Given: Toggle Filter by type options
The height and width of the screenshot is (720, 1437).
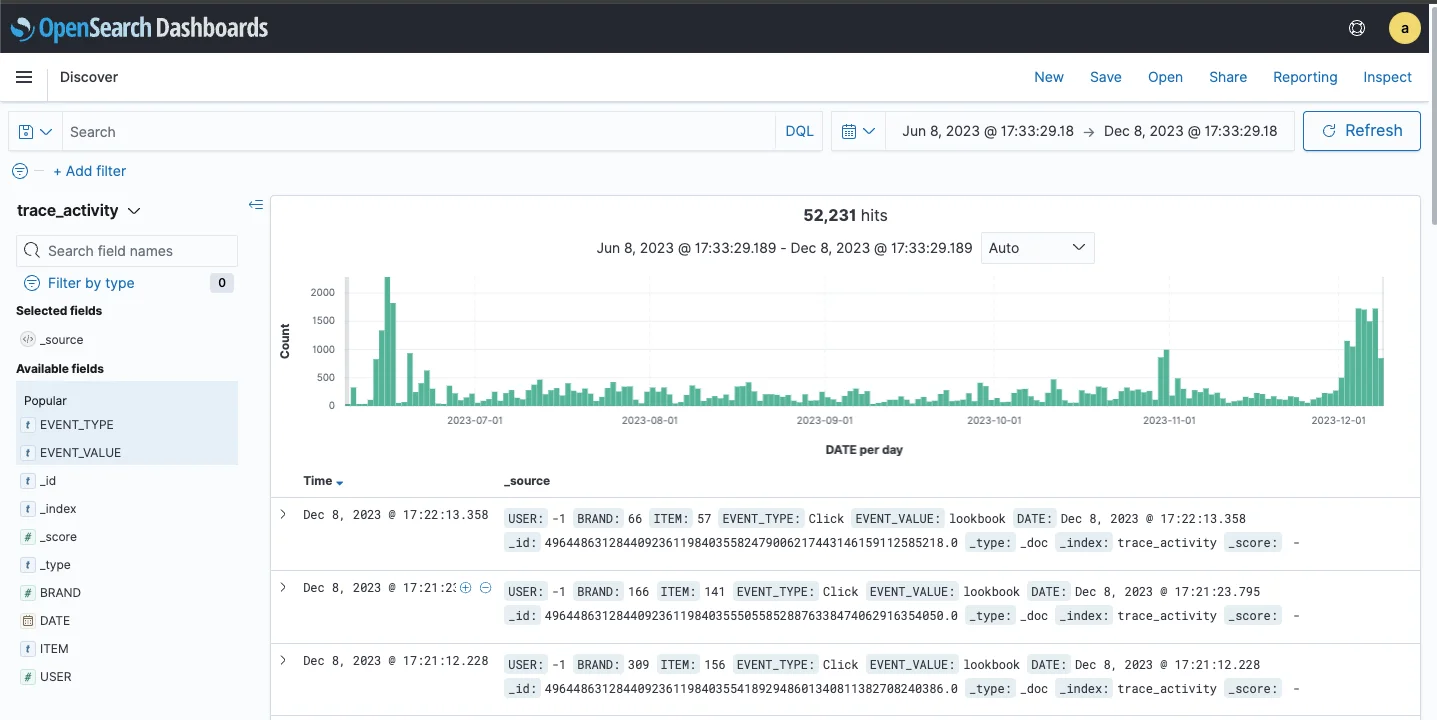Looking at the screenshot, I should coord(91,283).
